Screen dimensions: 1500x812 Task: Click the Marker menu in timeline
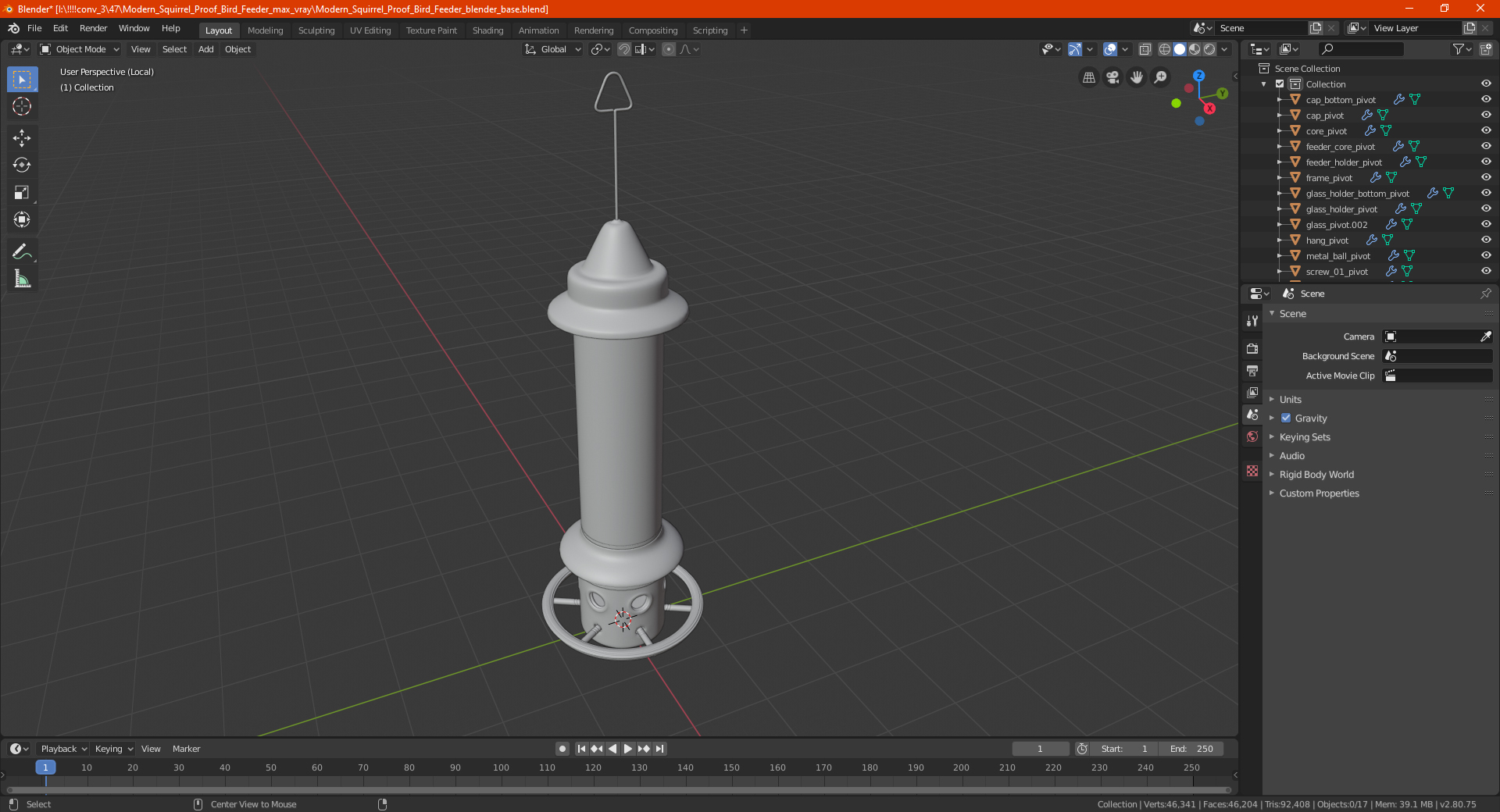point(186,749)
